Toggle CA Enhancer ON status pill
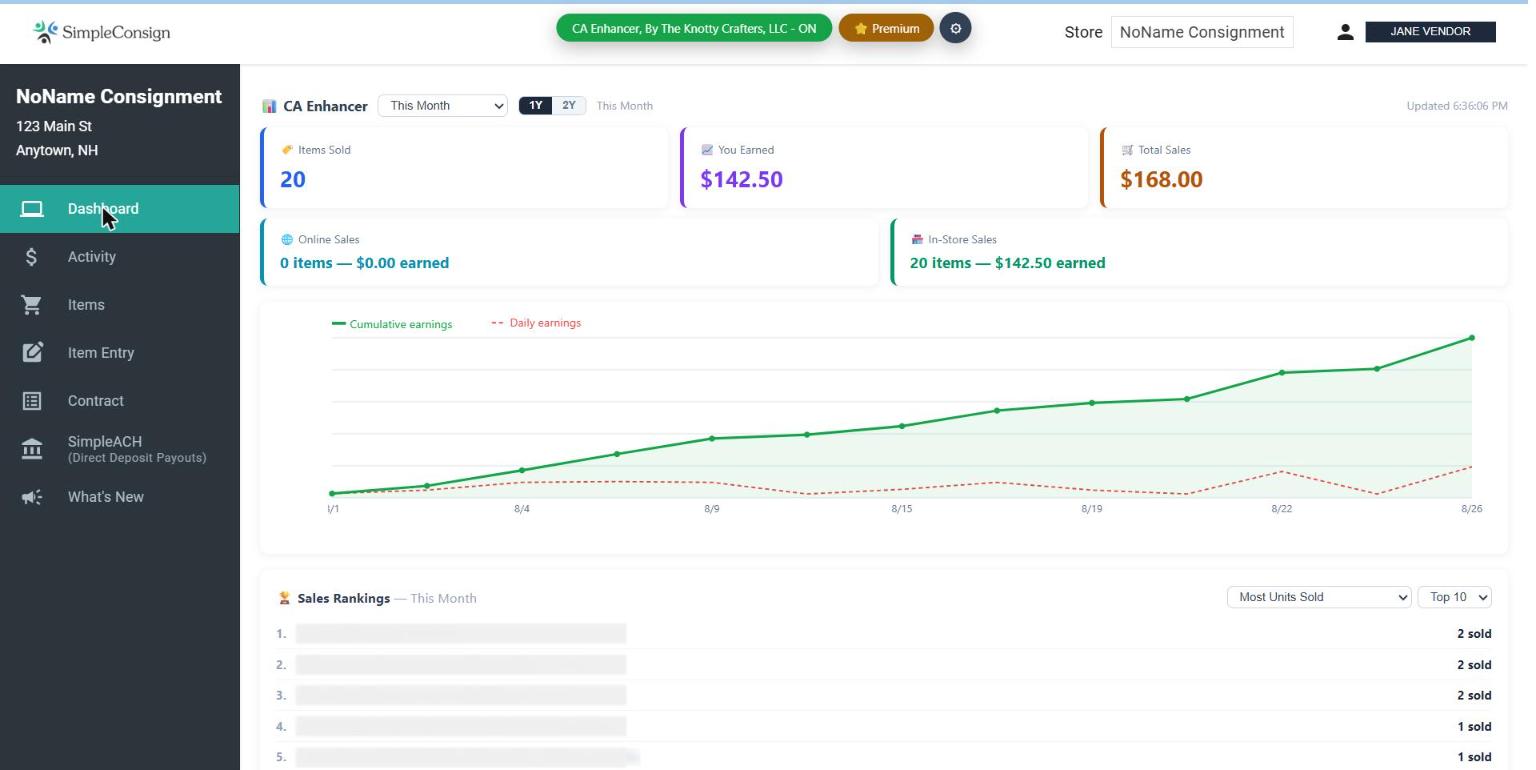The height and width of the screenshot is (770, 1536). click(694, 29)
